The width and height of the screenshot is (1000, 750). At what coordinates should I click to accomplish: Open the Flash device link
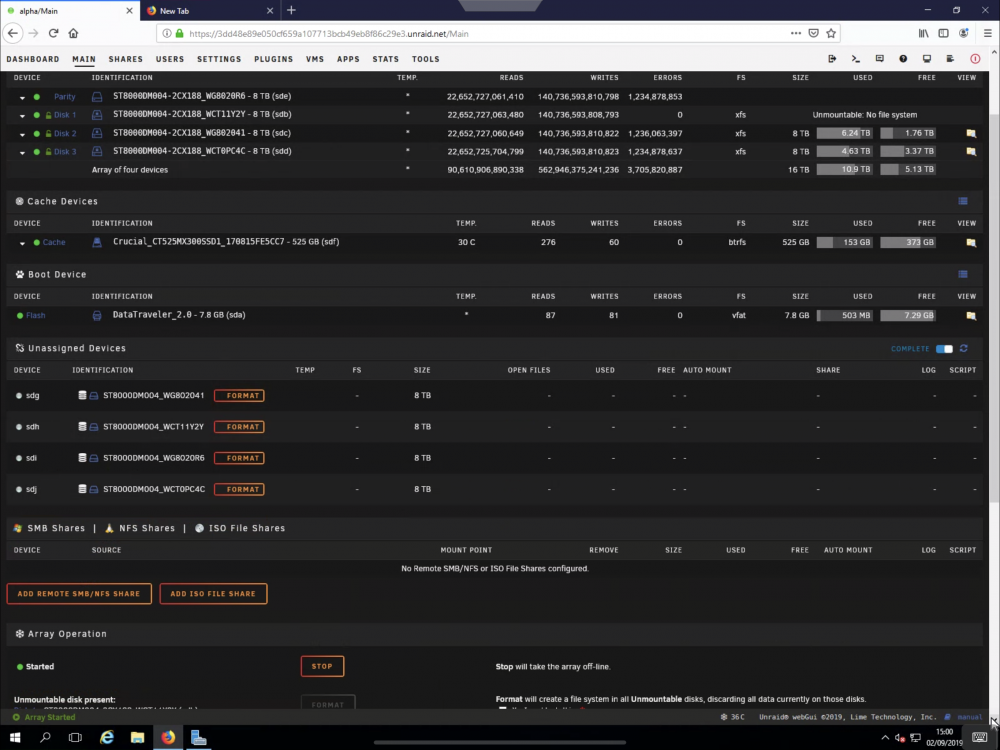(x=36, y=316)
